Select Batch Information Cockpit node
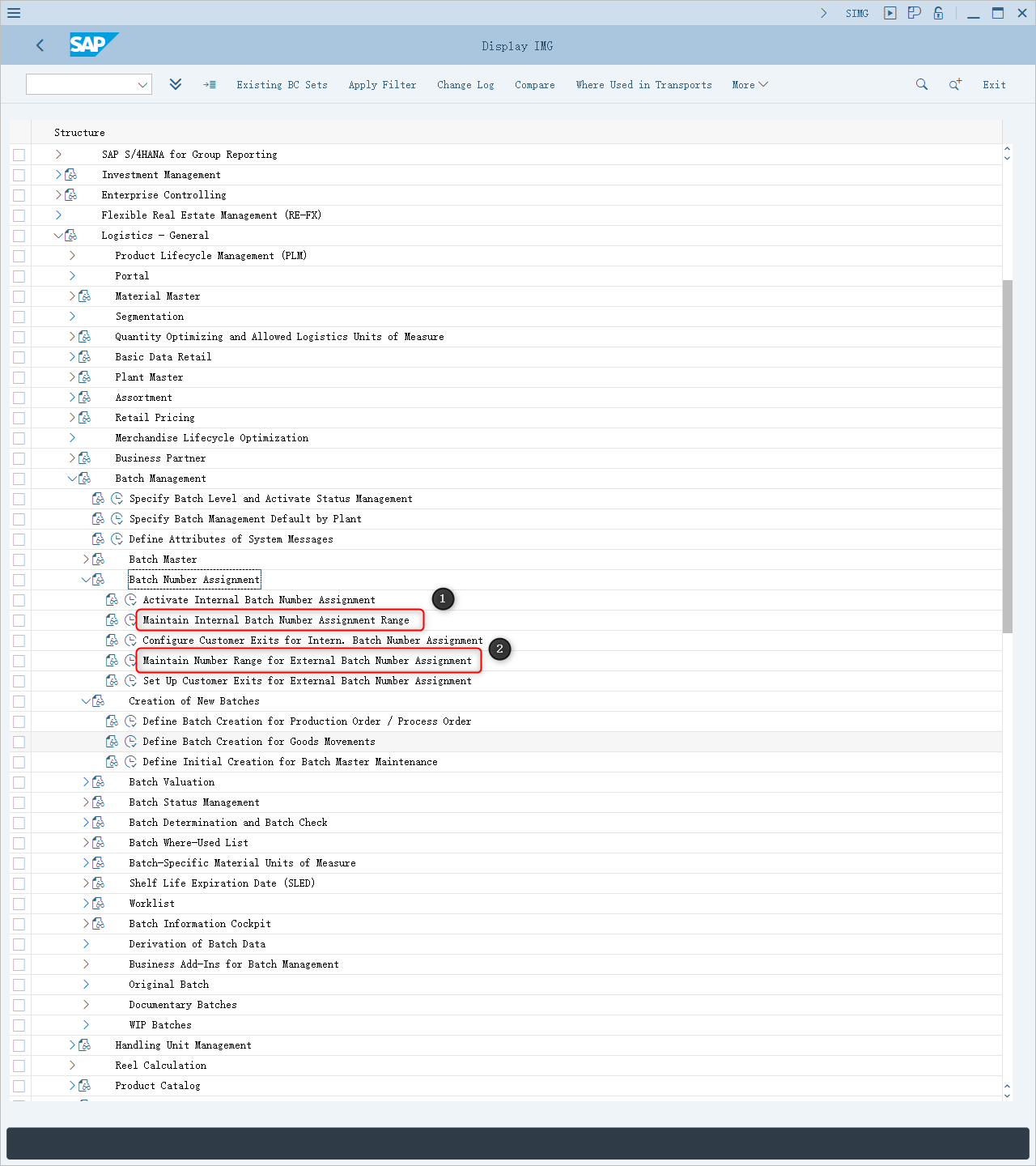This screenshot has width=1036, height=1166. pyautogui.click(x=200, y=924)
